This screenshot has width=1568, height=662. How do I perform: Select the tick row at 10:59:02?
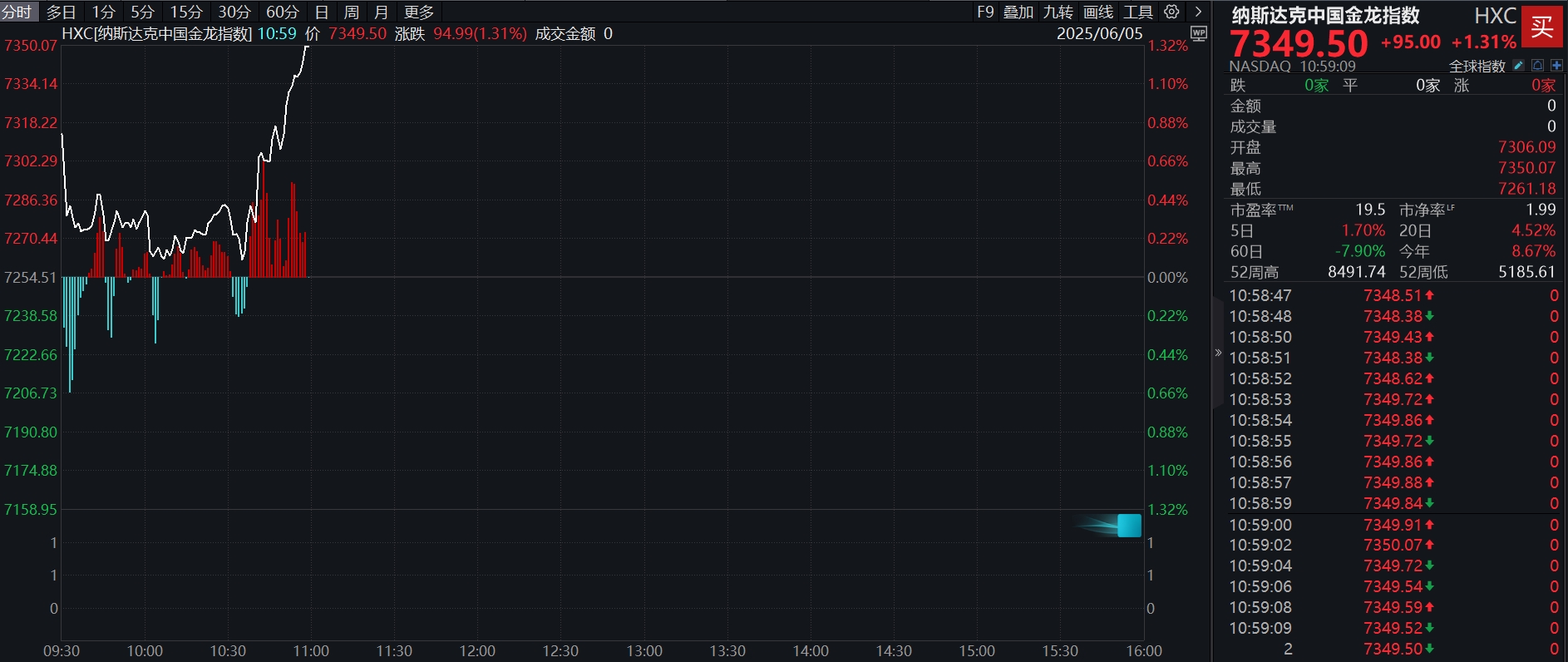(1393, 545)
